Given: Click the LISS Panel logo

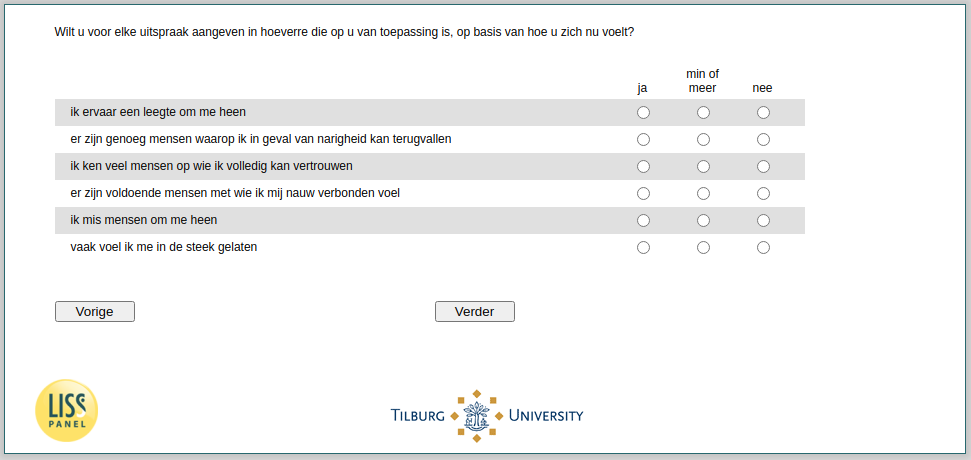Looking at the screenshot, I should (x=66, y=410).
